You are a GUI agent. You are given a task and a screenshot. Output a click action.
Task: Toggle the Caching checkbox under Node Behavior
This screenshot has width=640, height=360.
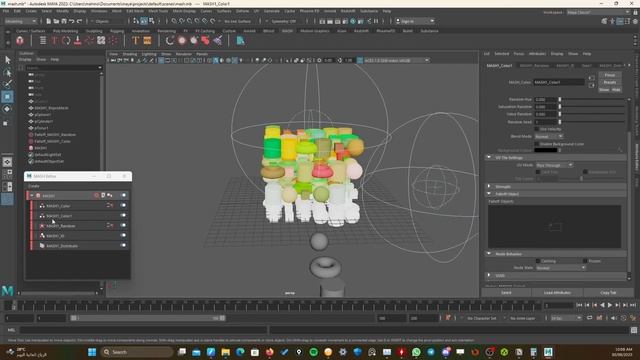pos(538,261)
